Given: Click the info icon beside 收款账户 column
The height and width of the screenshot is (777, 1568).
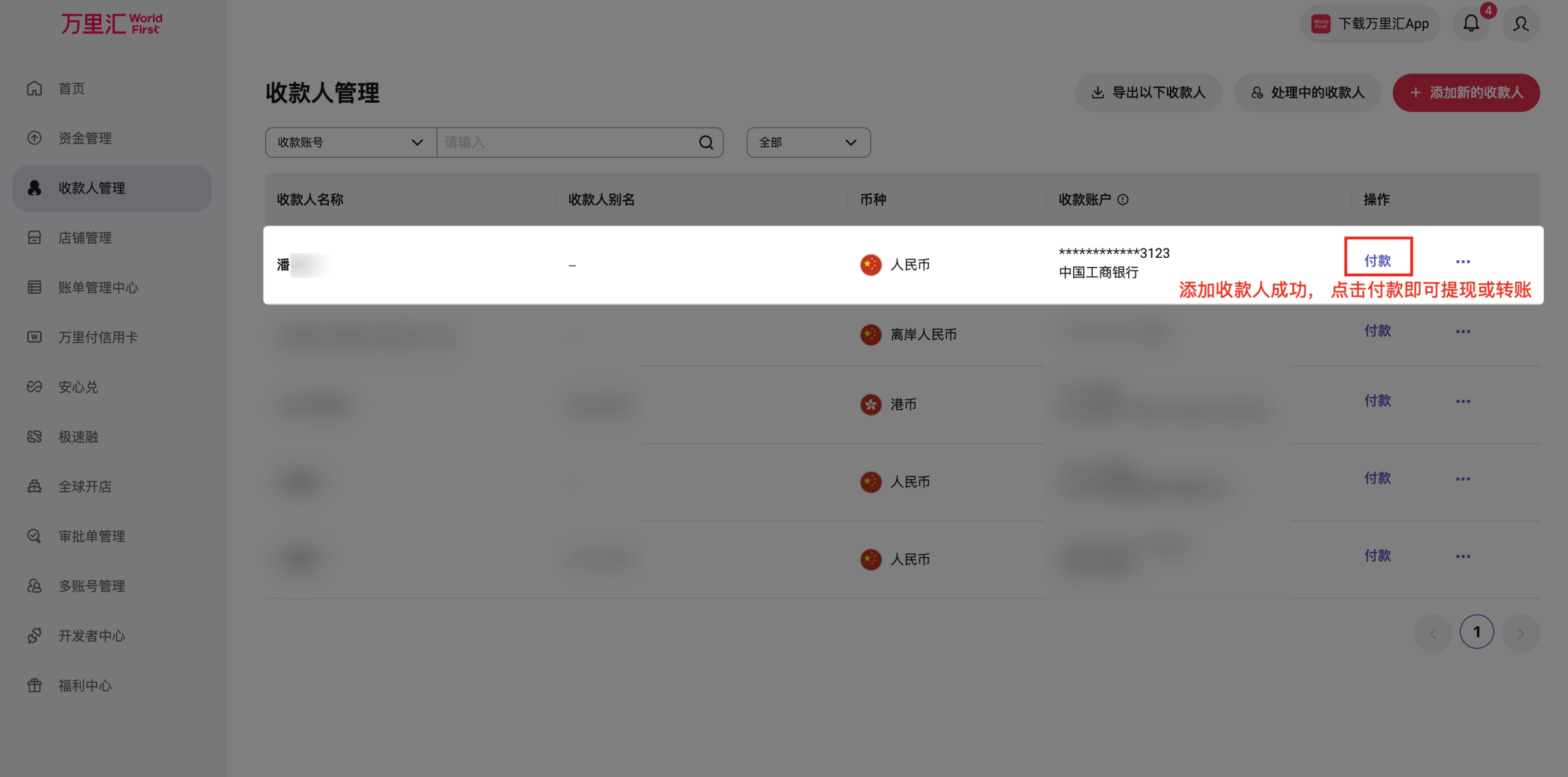Looking at the screenshot, I should (x=1123, y=199).
